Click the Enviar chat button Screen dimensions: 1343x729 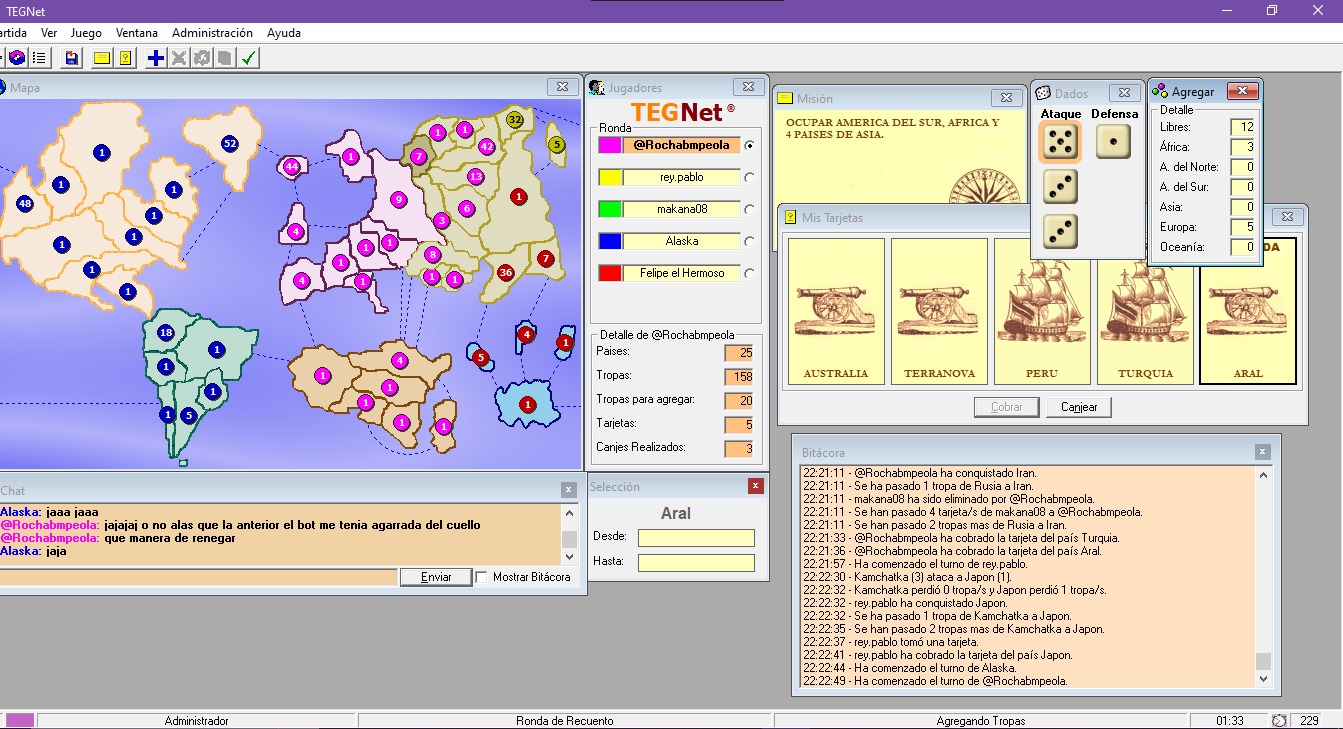(x=436, y=577)
